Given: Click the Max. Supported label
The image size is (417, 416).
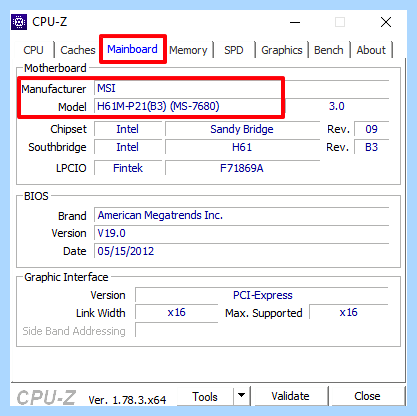Looking at the screenshot, I should [264, 313].
